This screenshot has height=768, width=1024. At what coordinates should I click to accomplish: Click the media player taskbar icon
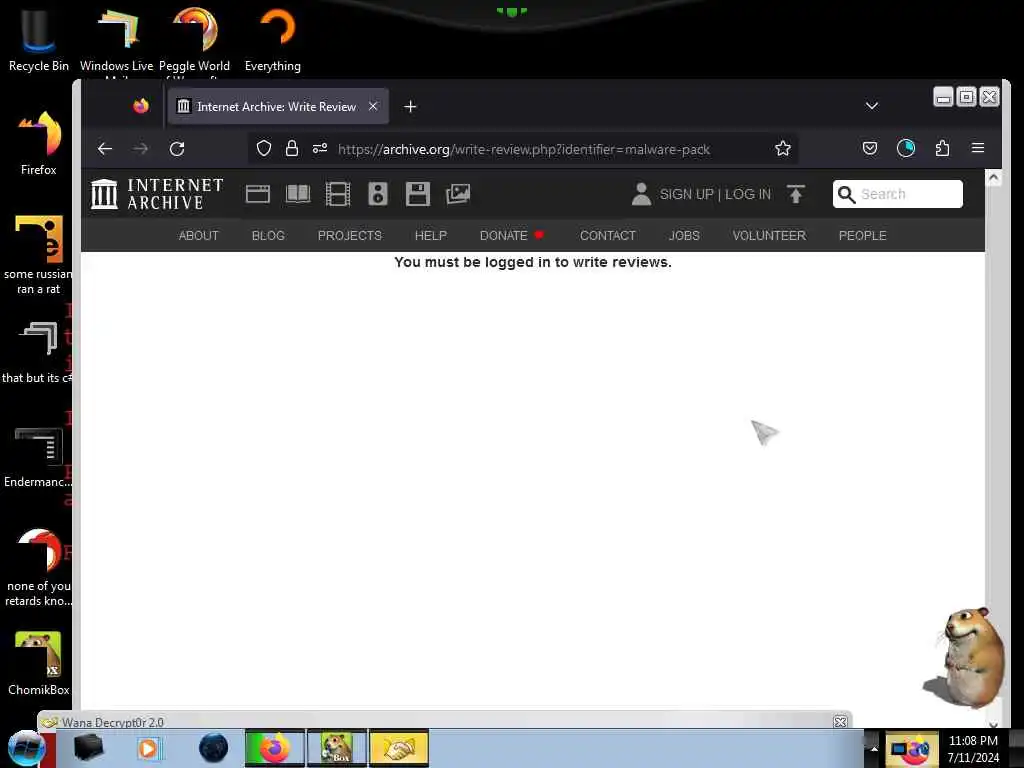pyautogui.click(x=148, y=748)
